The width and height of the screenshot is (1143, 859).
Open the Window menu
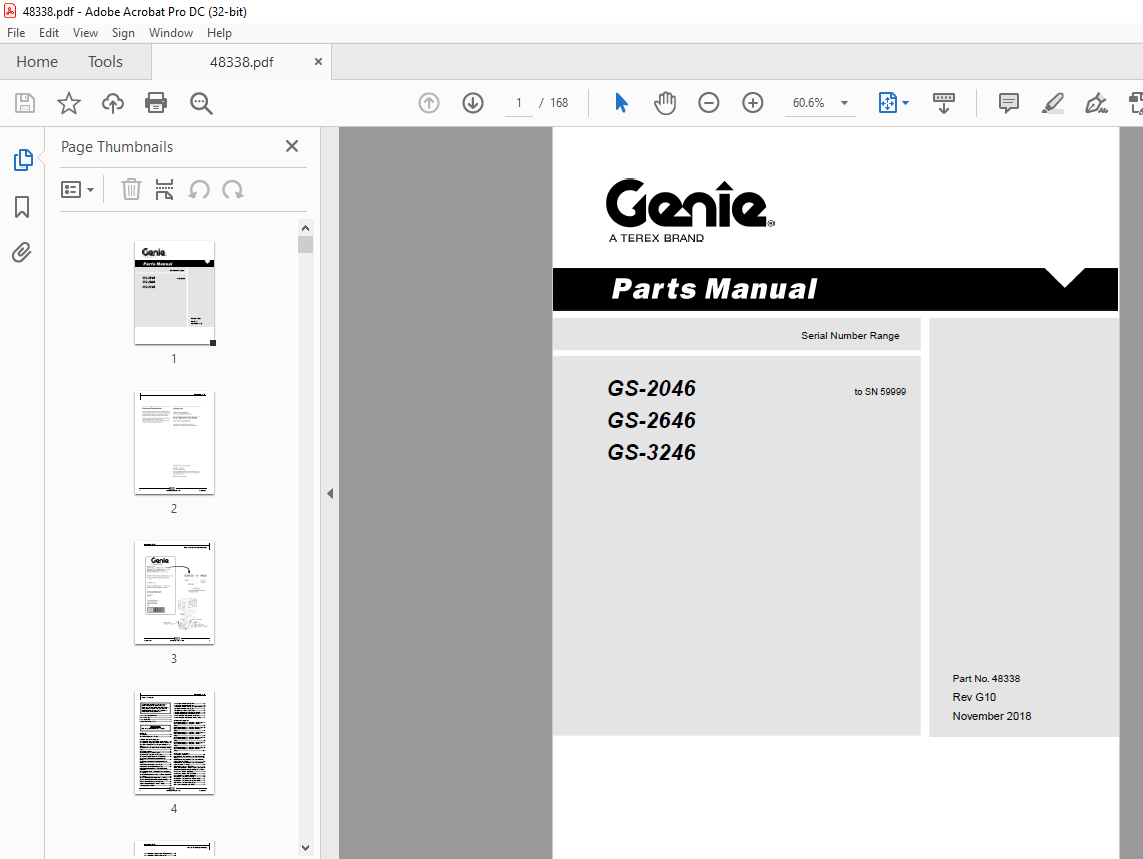(x=171, y=33)
